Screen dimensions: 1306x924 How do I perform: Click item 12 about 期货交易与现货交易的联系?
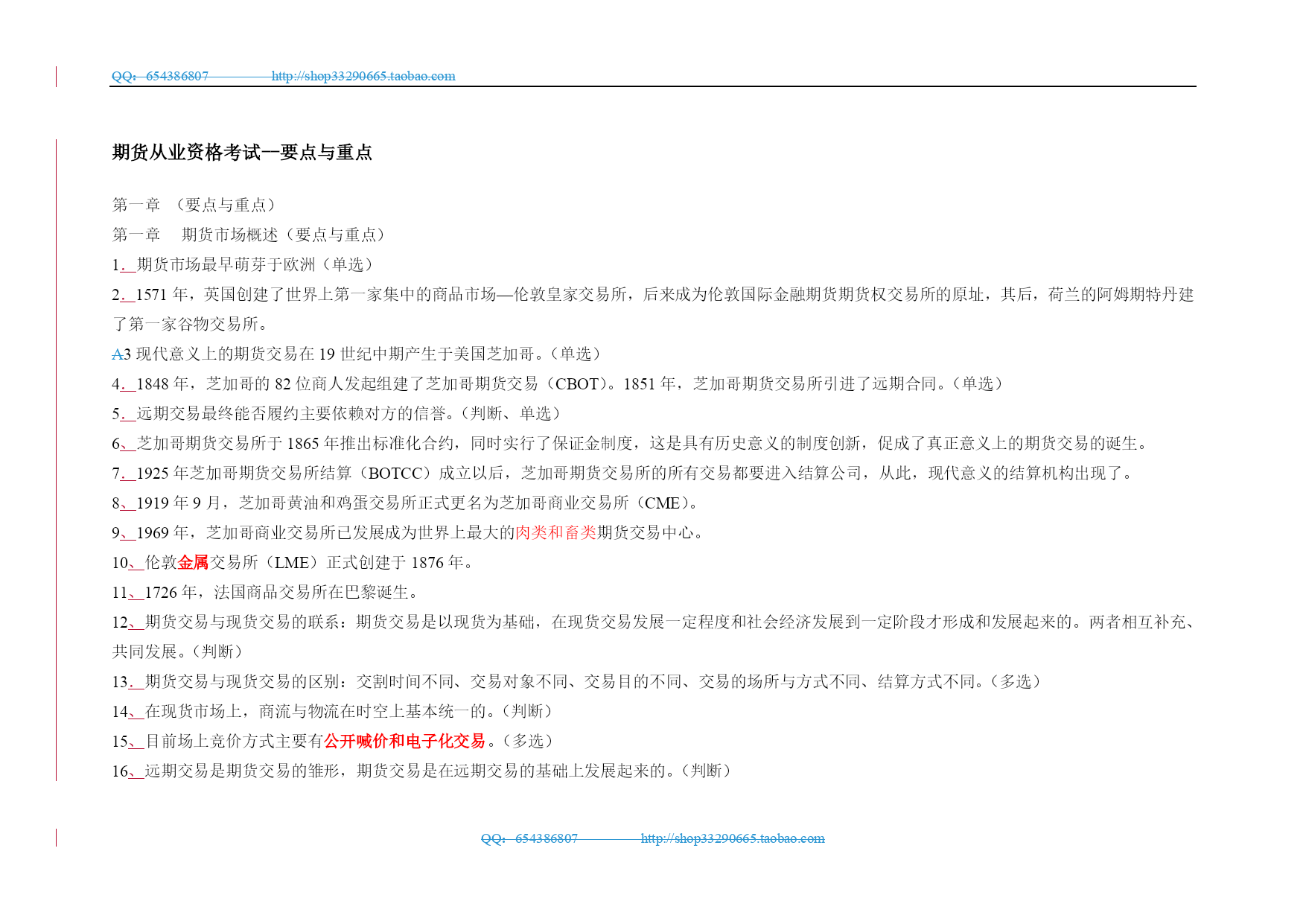click(x=653, y=622)
